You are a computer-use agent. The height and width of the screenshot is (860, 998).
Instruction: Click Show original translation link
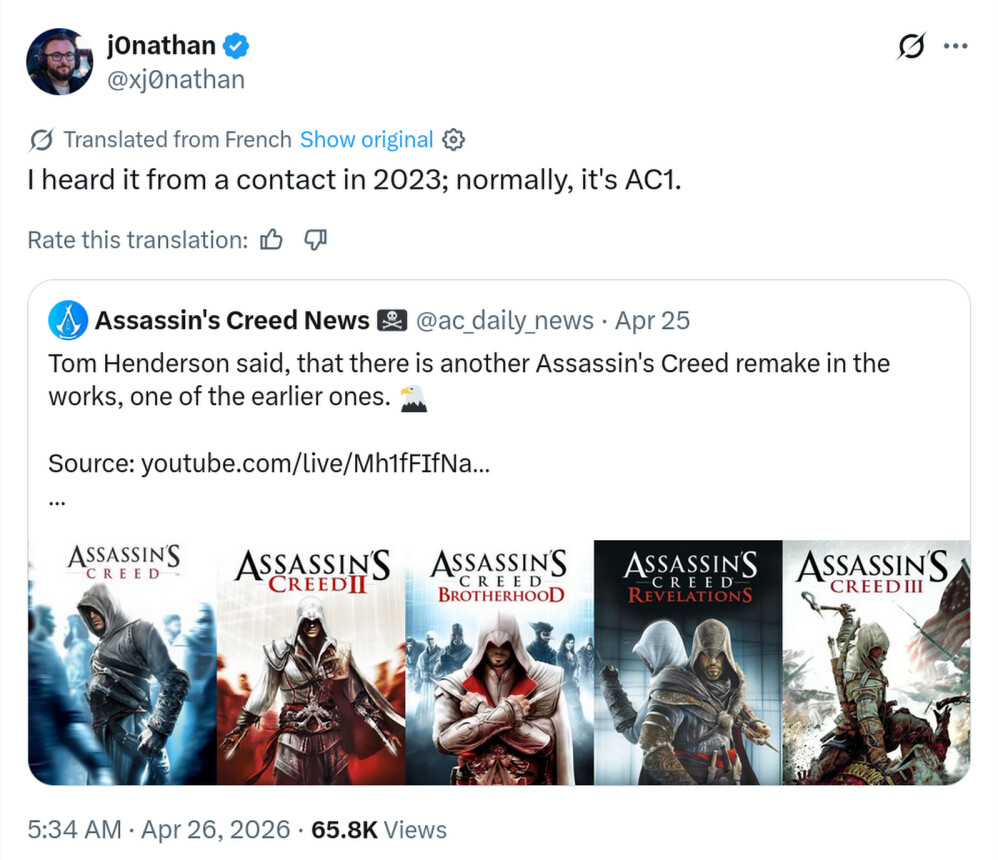366,140
